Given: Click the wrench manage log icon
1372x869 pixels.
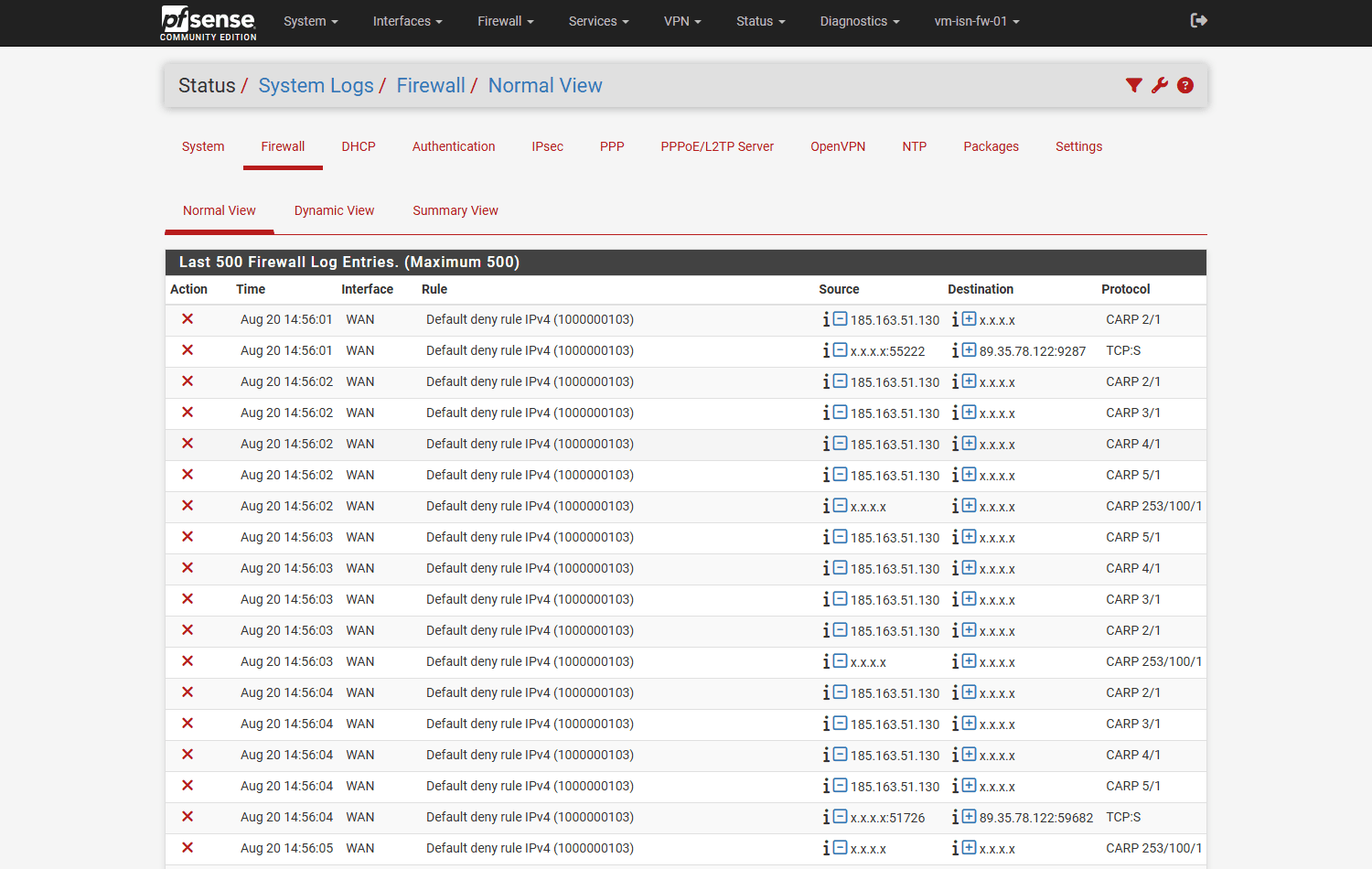Looking at the screenshot, I should coord(1160,85).
